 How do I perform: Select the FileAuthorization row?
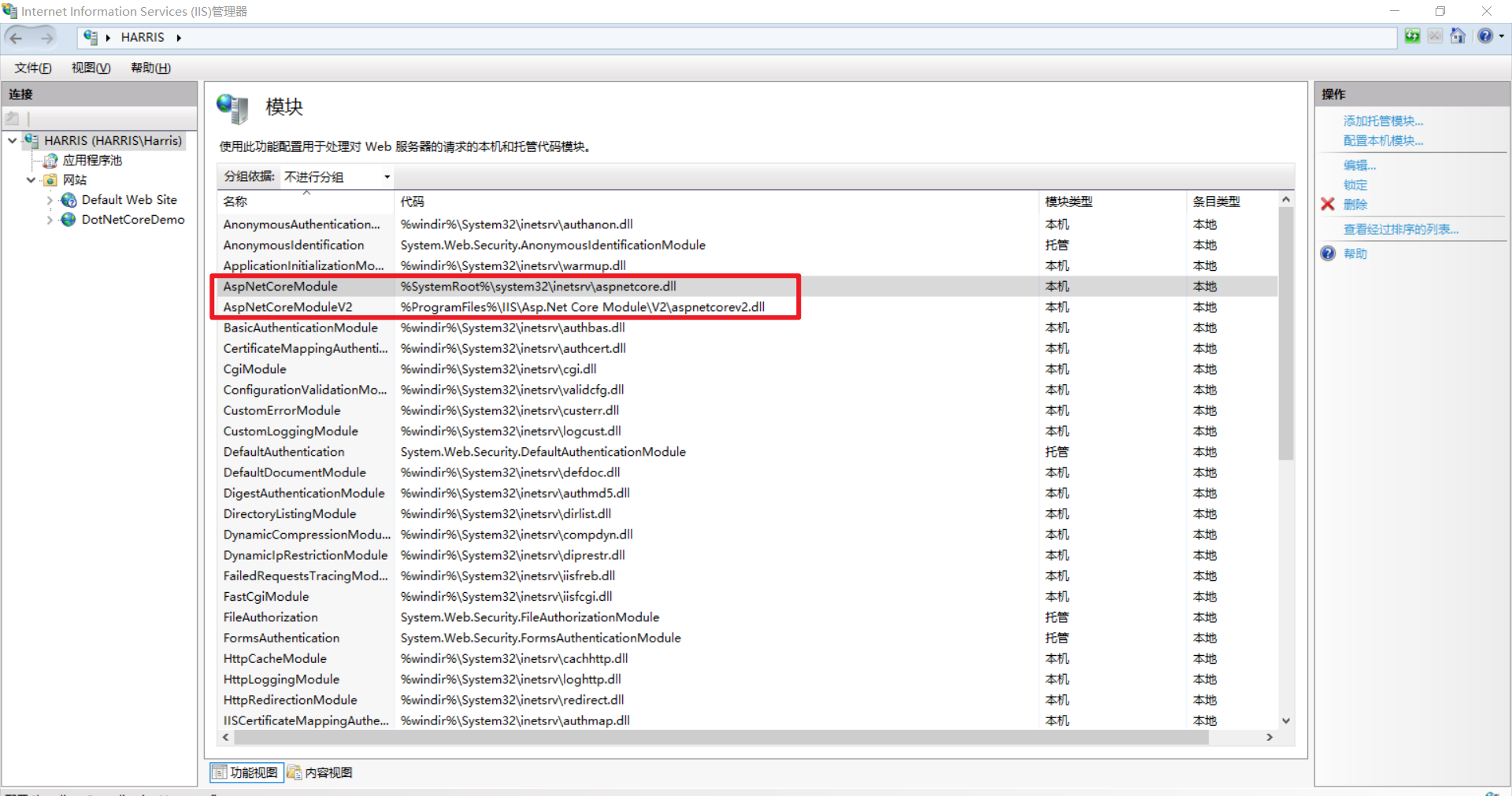tap(747, 617)
